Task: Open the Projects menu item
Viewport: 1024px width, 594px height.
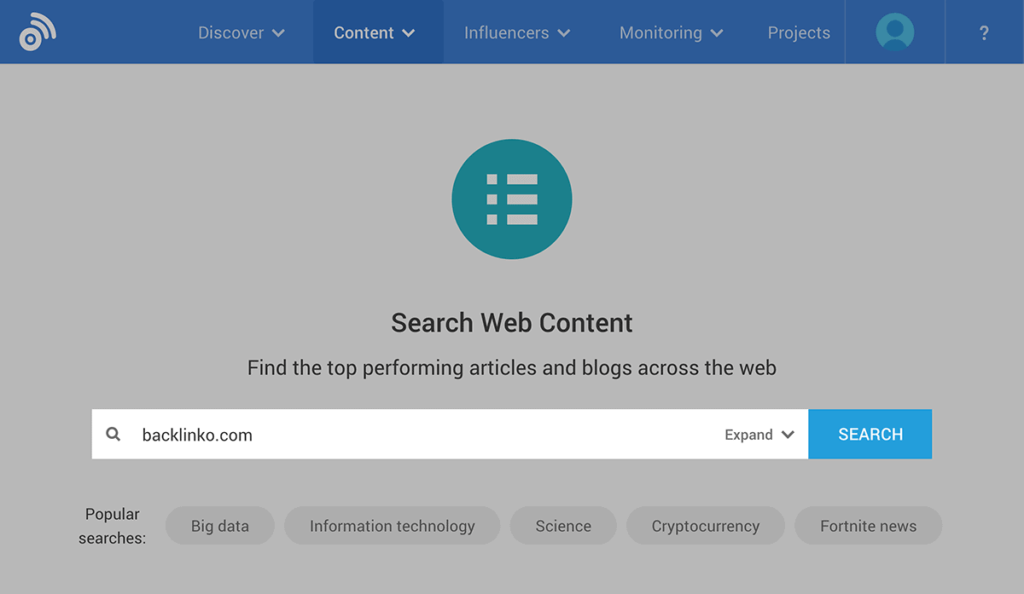Action: click(798, 32)
